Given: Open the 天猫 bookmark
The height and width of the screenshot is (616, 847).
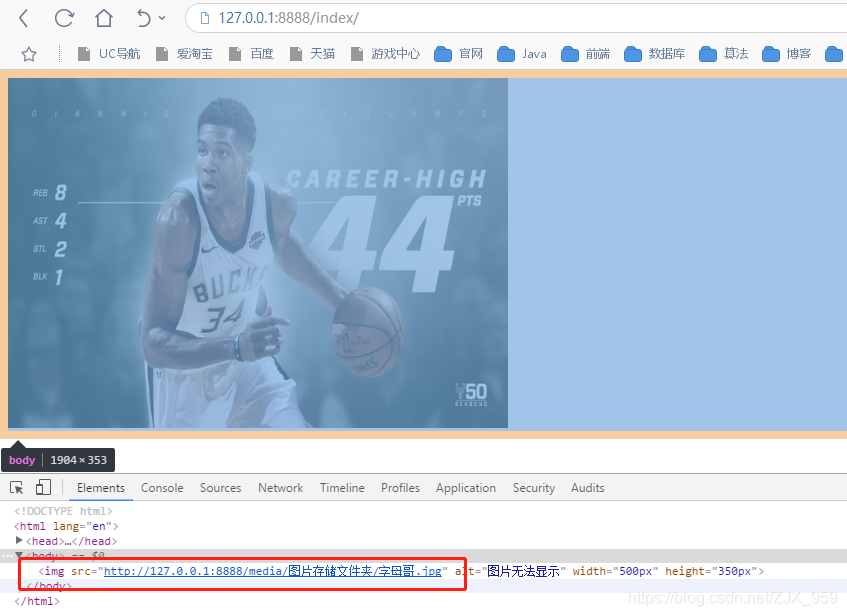Looking at the screenshot, I should click(x=312, y=54).
